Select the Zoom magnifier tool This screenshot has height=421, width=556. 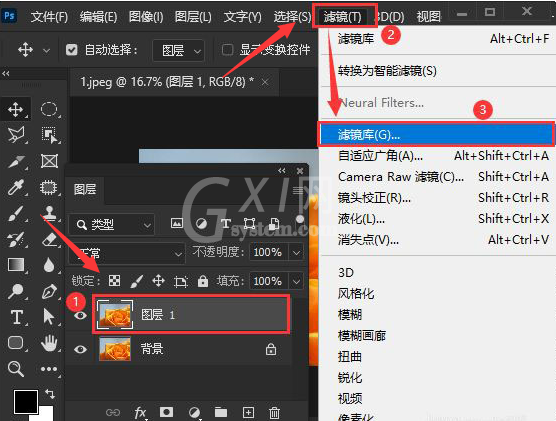pos(16,369)
